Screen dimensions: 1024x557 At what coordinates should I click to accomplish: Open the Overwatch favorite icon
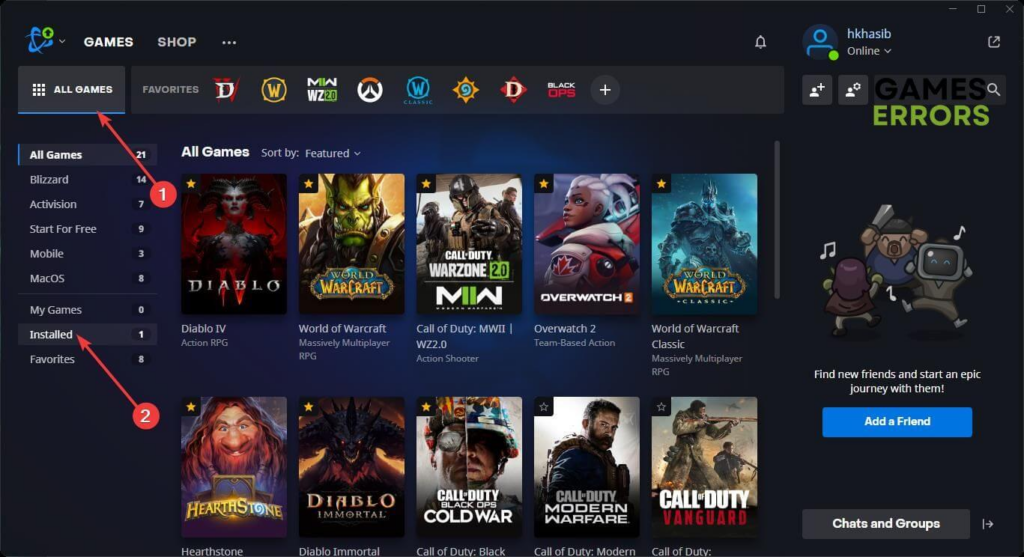click(x=370, y=89)
